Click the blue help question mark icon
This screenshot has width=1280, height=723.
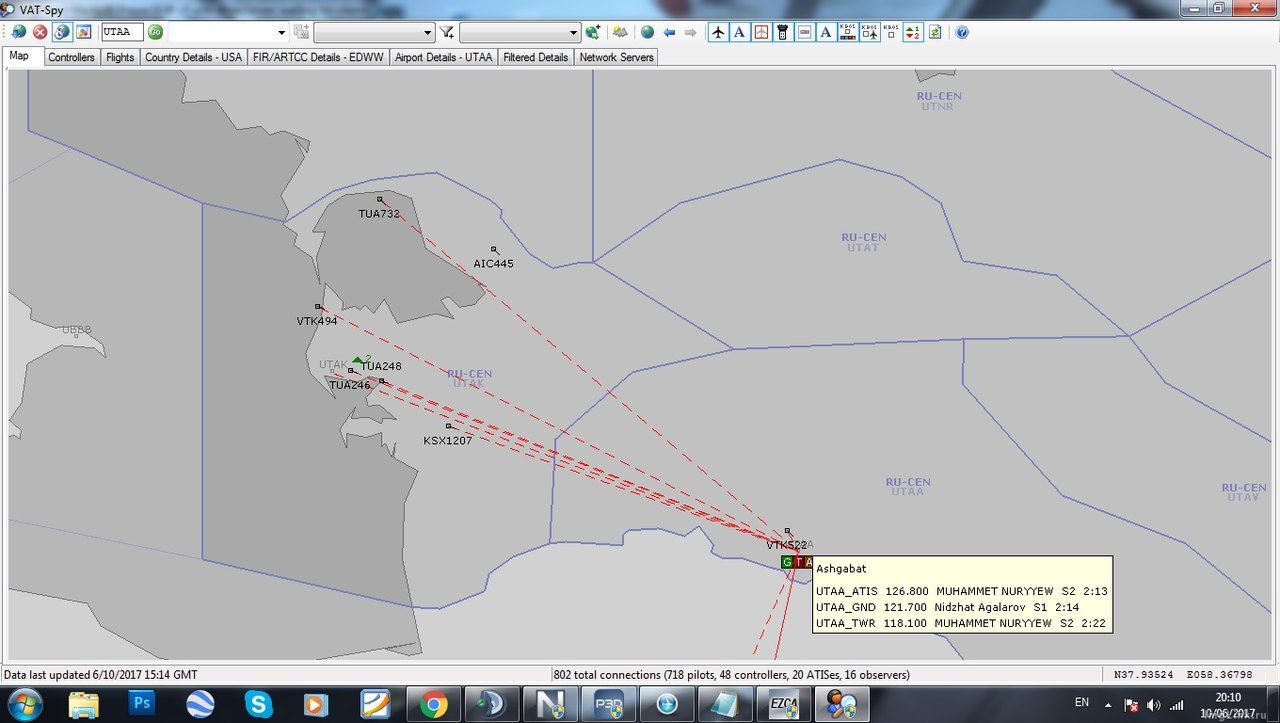pyautogui.click(x=962, y=32)
